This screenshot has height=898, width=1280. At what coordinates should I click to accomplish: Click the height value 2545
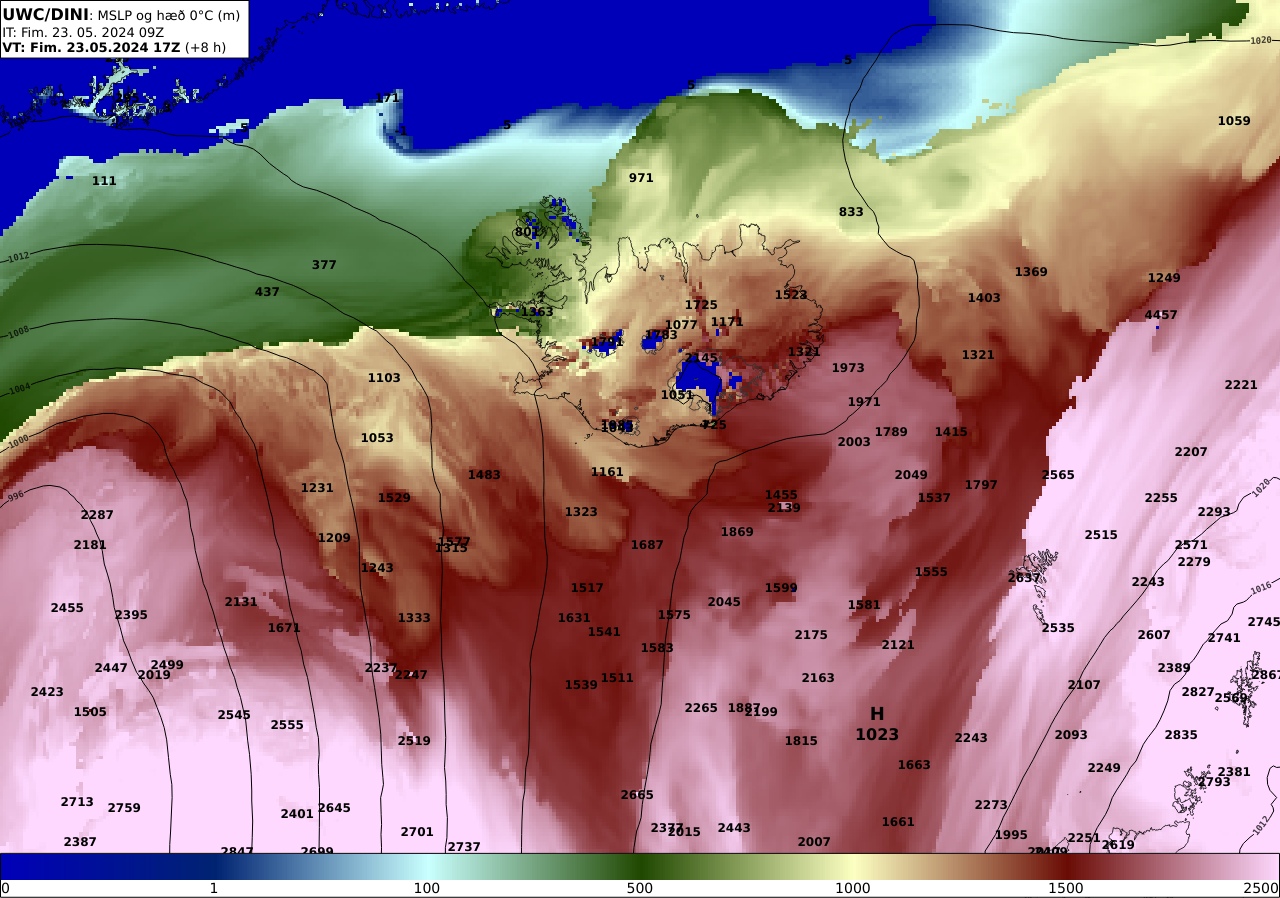[234, 715]
